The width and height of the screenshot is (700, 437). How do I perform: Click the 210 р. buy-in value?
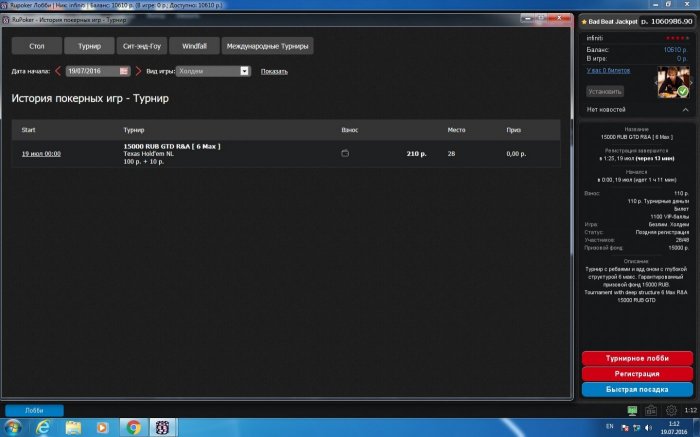416,154
